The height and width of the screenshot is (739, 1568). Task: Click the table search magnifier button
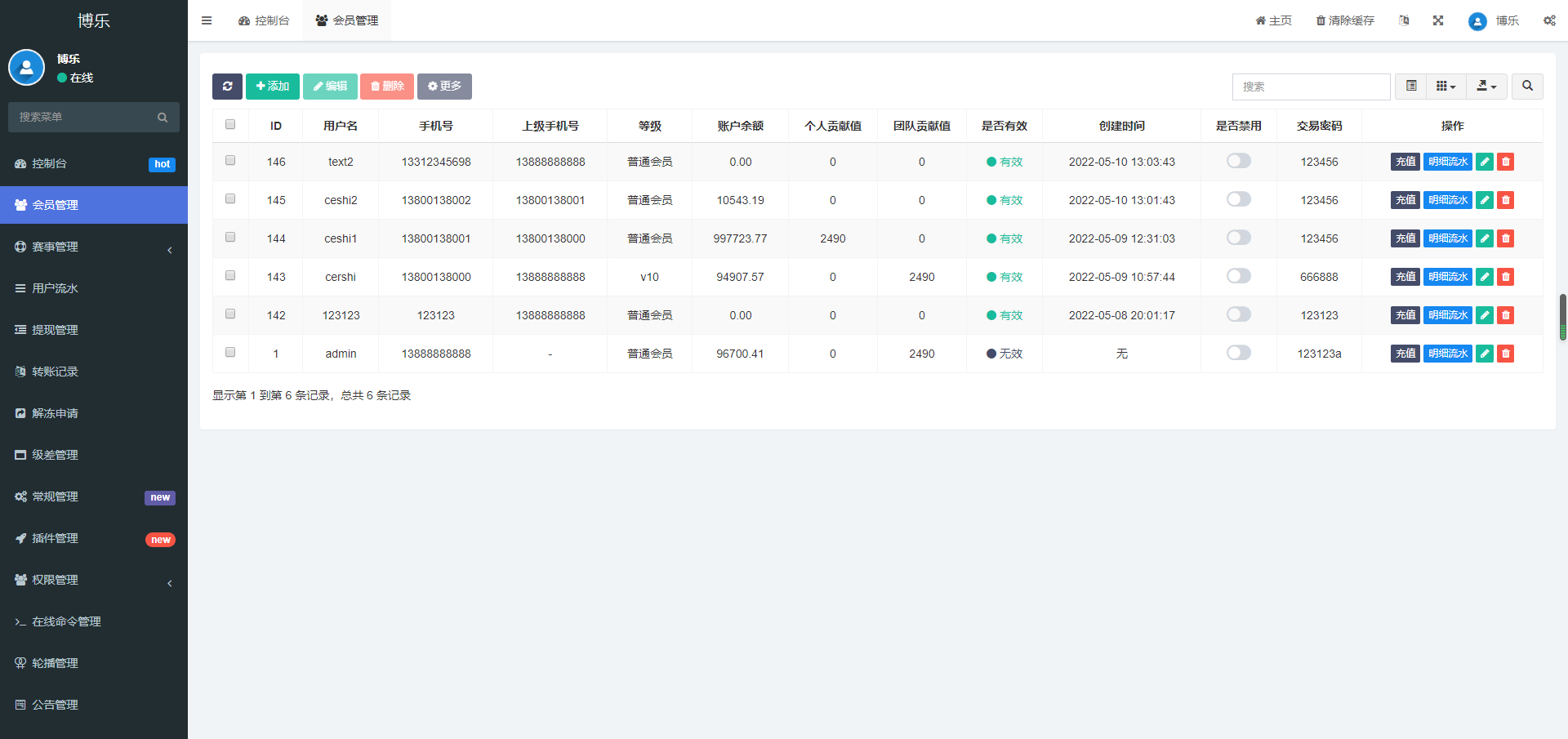1527,87
